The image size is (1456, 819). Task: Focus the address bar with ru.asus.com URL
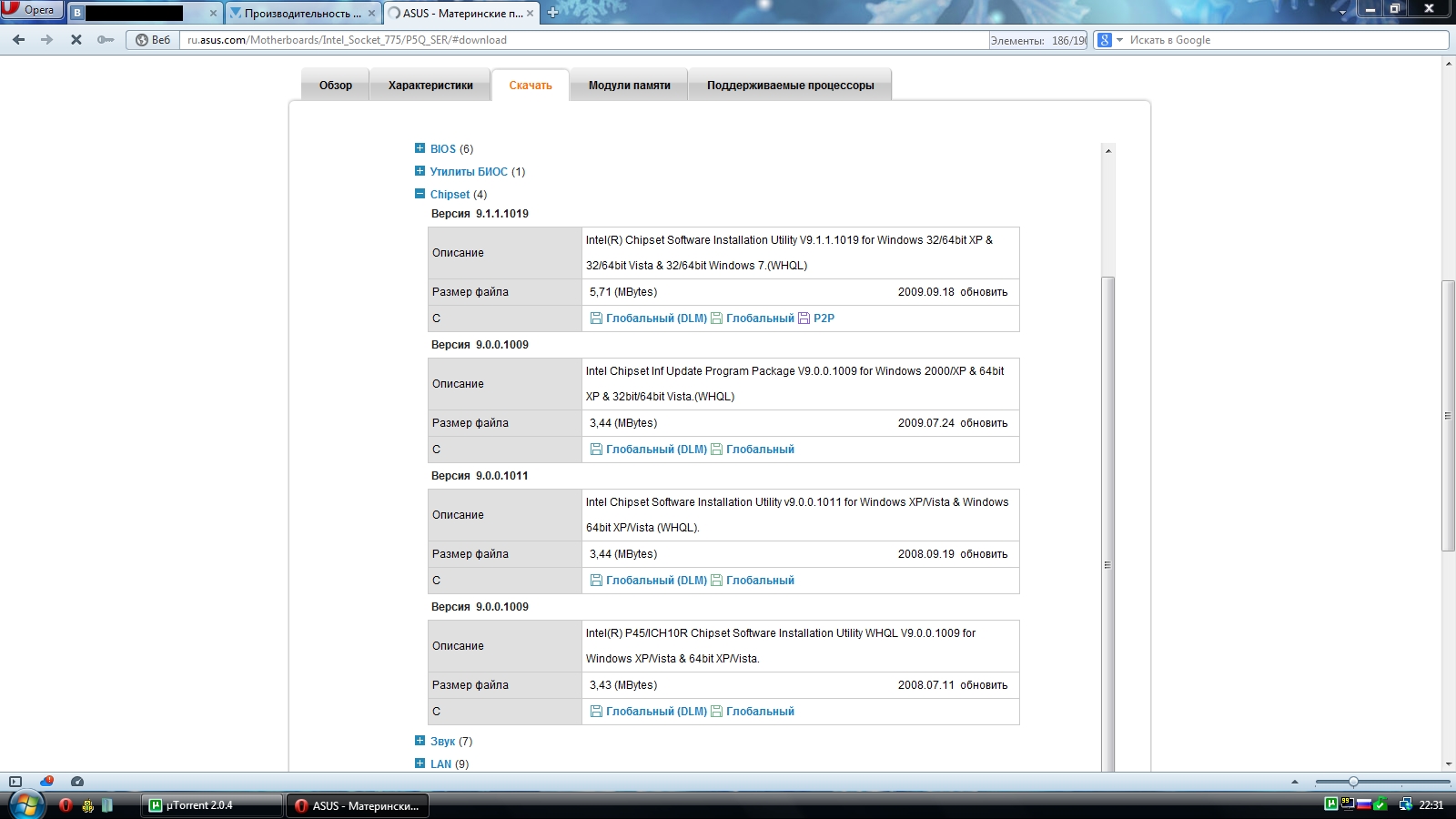point(582,40)
